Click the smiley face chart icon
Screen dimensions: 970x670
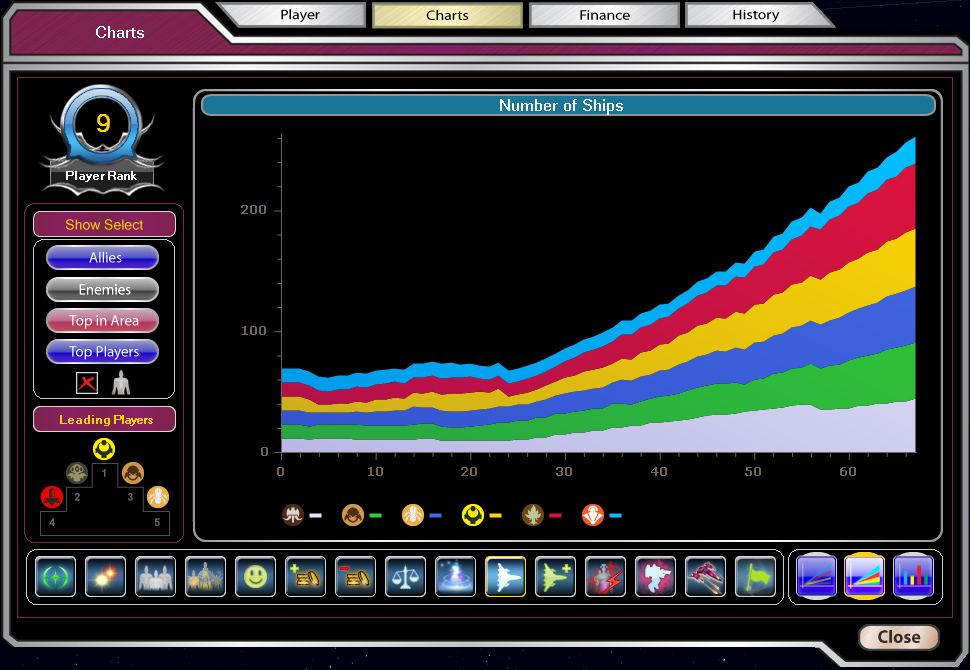[255, 577]
